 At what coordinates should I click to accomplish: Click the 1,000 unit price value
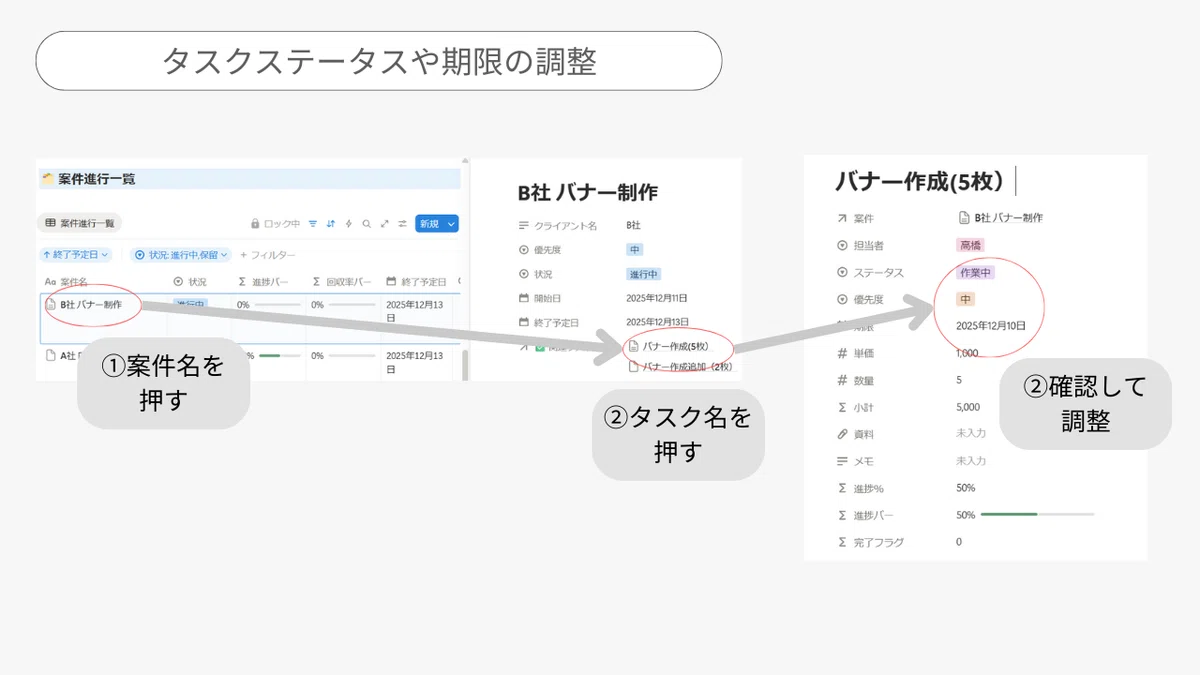[x=967, y=353]
